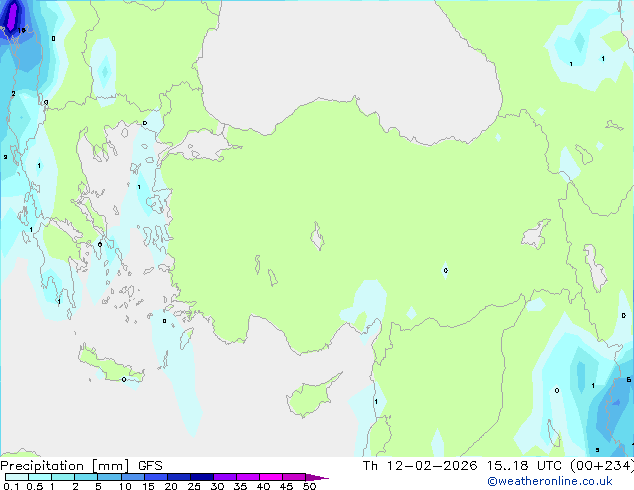Image resolution: width=634 pixels, height=490 pixels.
Task: Click the '20' label on the legend scale
Action: coord(171,486)
